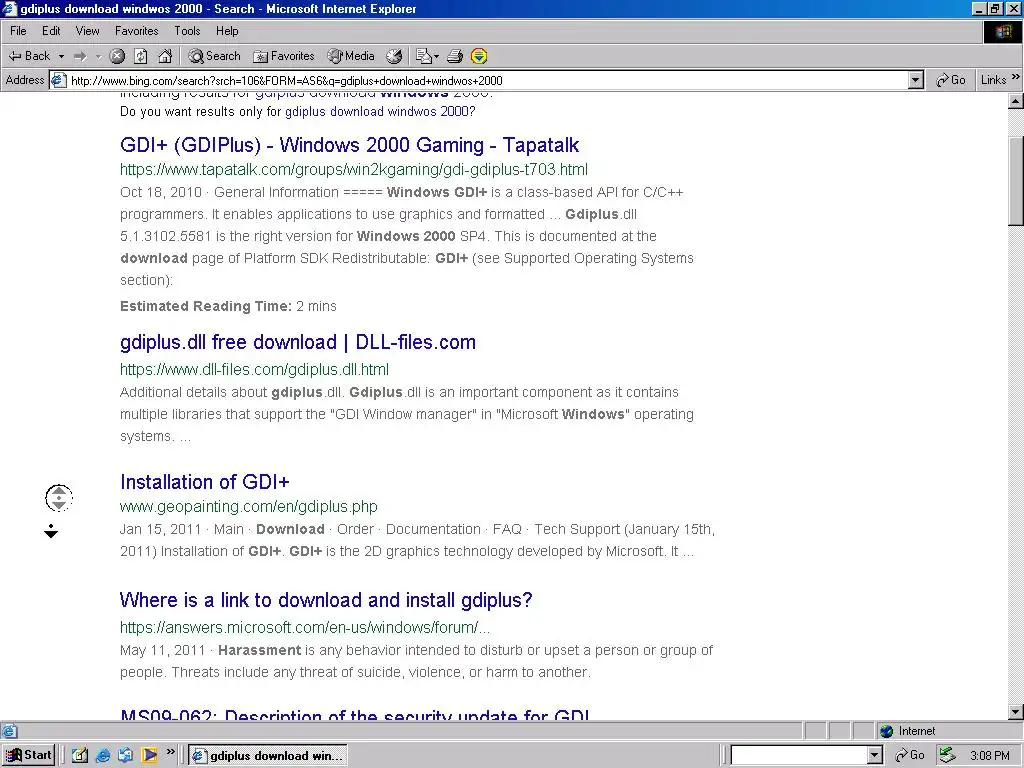Image resolution: width=1024 pixels, height=768 pixels.
Task: Click the vertical scrollbar up arrow
Action: pos(1016,101)
